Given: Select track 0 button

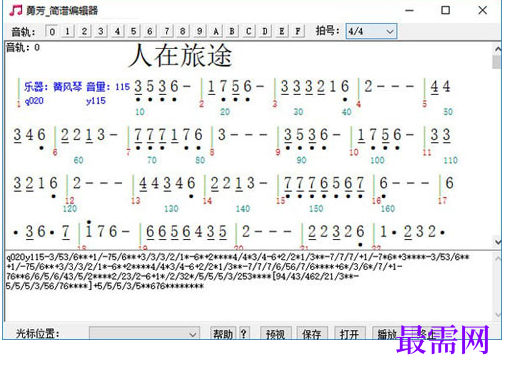Looking at the screenshot, I should click(52, 32).
